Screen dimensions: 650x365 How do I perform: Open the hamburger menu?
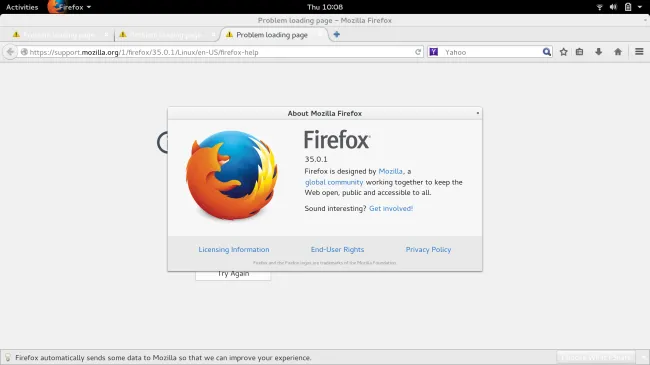(639, 52)
